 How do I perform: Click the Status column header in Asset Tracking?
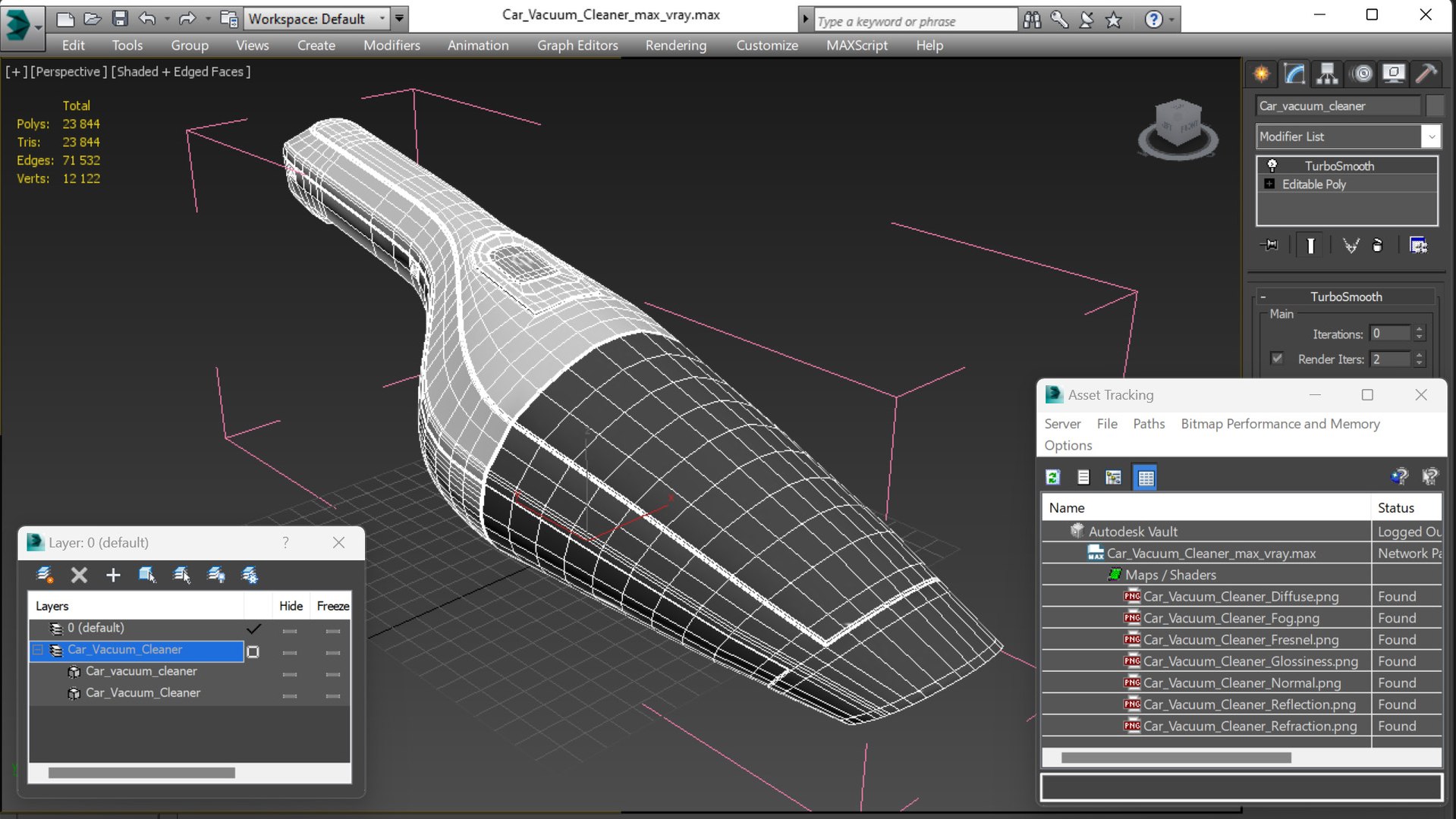[x=1406, y=508]
